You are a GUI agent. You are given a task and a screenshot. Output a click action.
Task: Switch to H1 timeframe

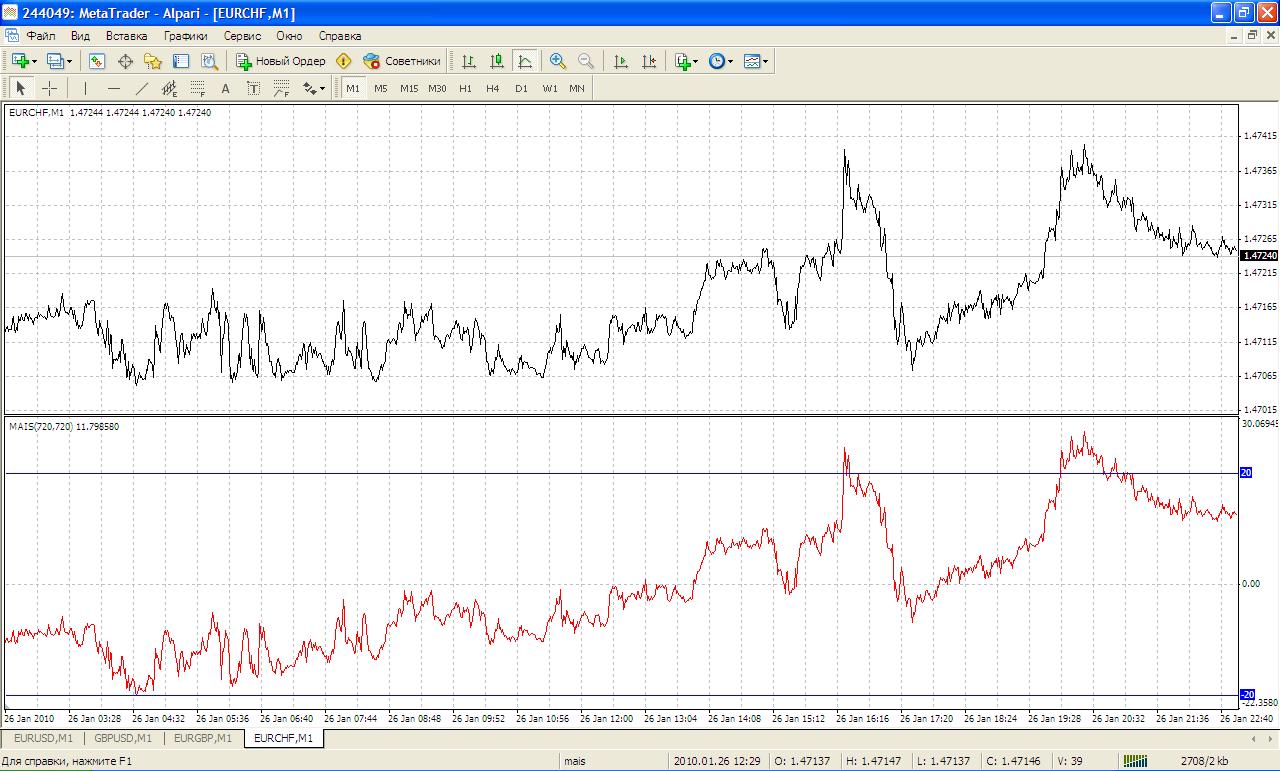point(466,88)
